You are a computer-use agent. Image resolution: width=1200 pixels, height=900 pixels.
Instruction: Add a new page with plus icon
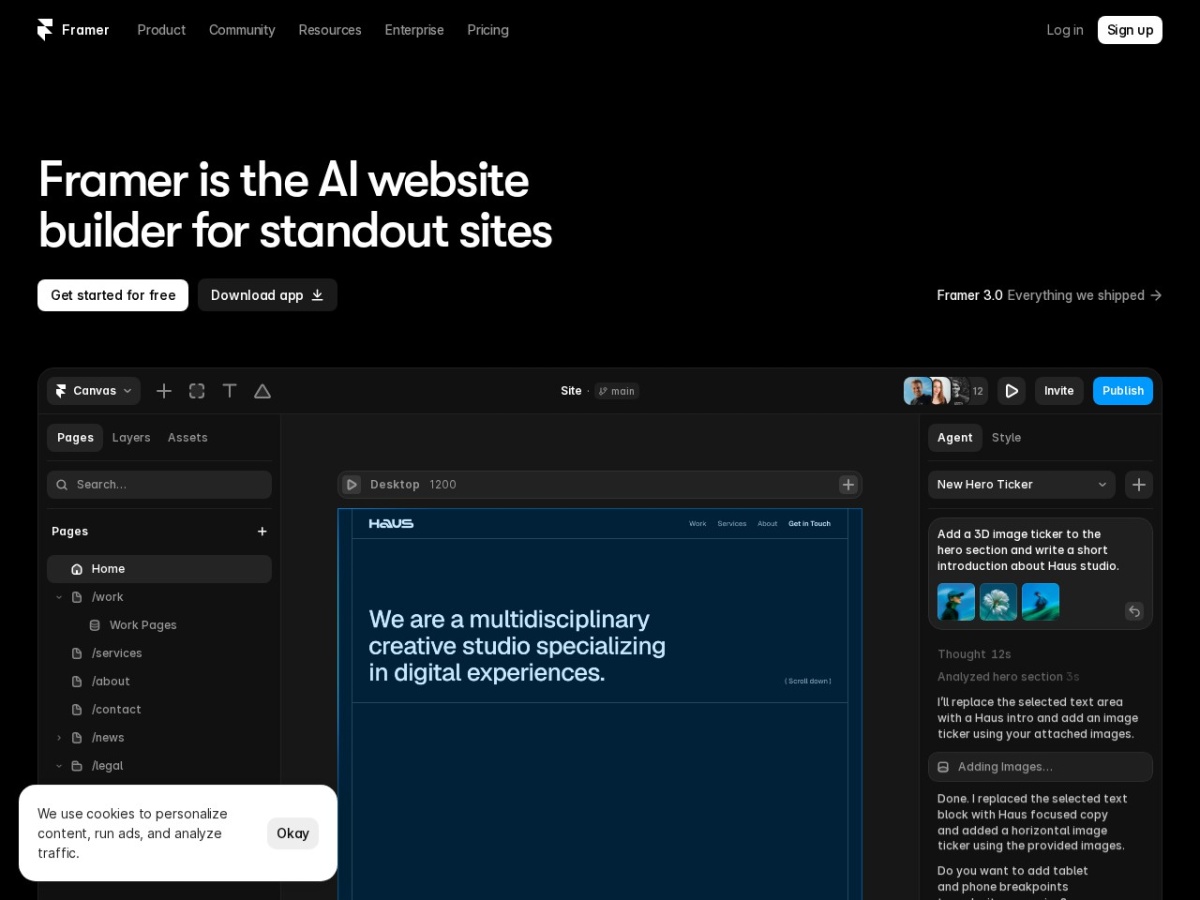[262, 531]
